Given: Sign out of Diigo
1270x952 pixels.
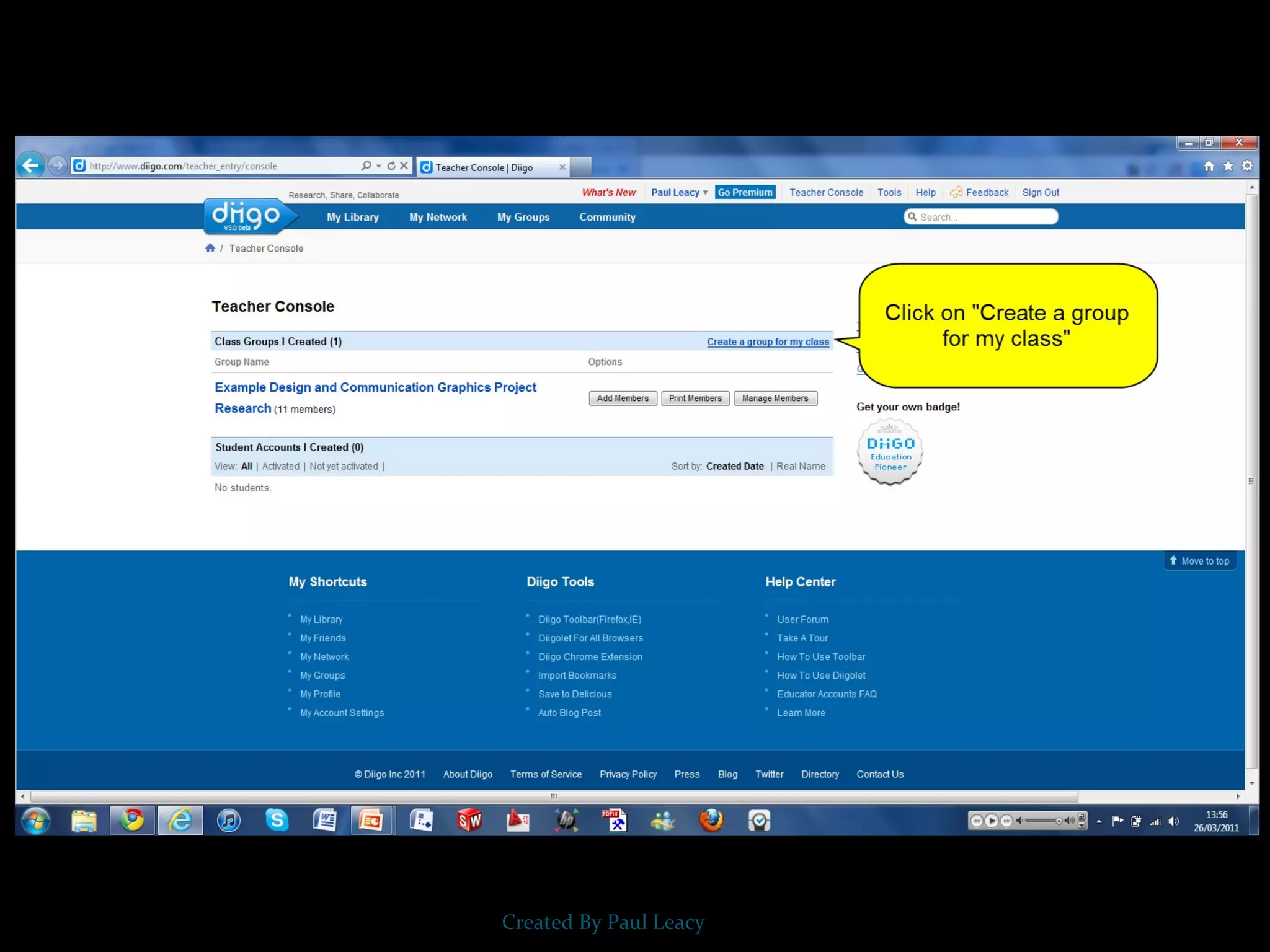Looking at the screenshot, I should coord(1041,192).
